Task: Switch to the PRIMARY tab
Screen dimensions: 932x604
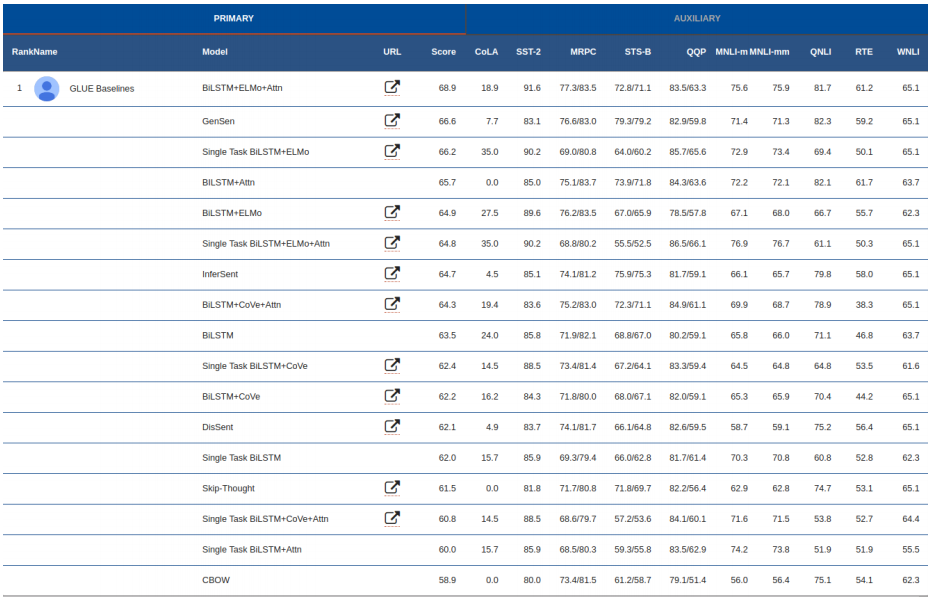Action: pyautogui.click(x=233, y=19)
